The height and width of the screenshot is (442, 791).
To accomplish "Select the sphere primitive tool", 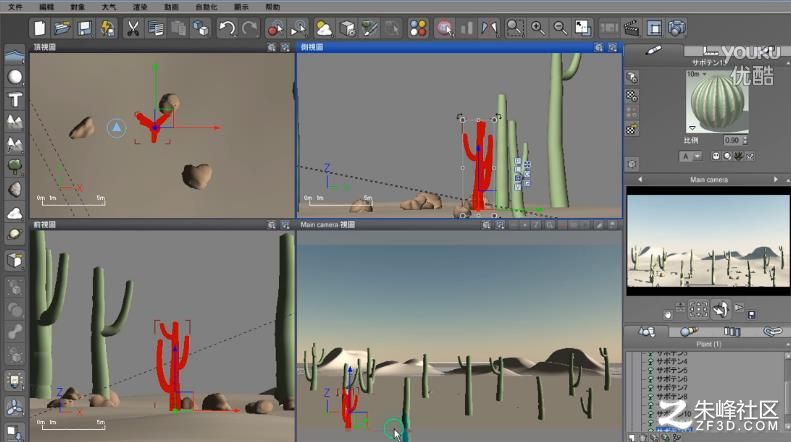I will [x=15, y=77].
